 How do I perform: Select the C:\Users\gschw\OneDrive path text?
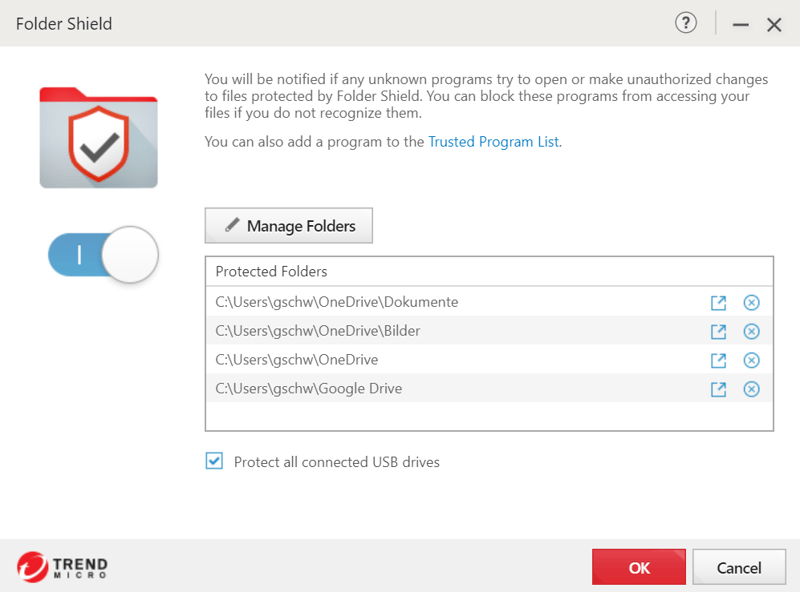point(297,360)
